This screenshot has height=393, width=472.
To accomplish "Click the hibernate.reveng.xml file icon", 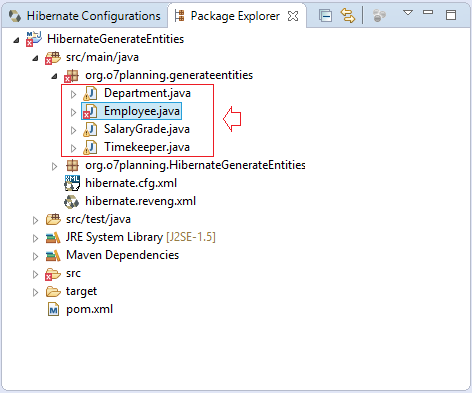I will click(x=72, y=201).
